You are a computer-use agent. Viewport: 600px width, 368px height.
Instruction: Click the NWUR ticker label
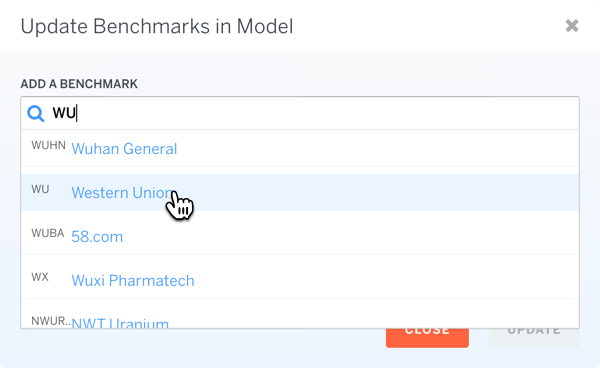pyautogui.click(x=51, y=321)
